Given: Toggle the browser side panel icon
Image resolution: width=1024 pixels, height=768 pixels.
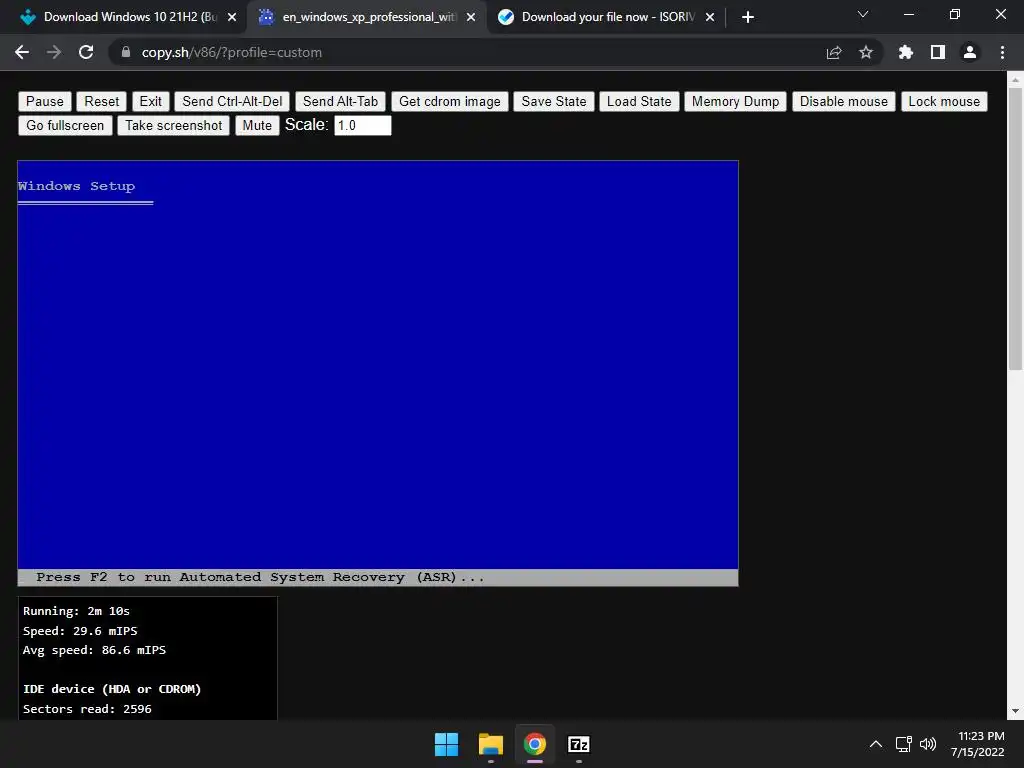Looking at the screenshot, I should tap(938, 52).
